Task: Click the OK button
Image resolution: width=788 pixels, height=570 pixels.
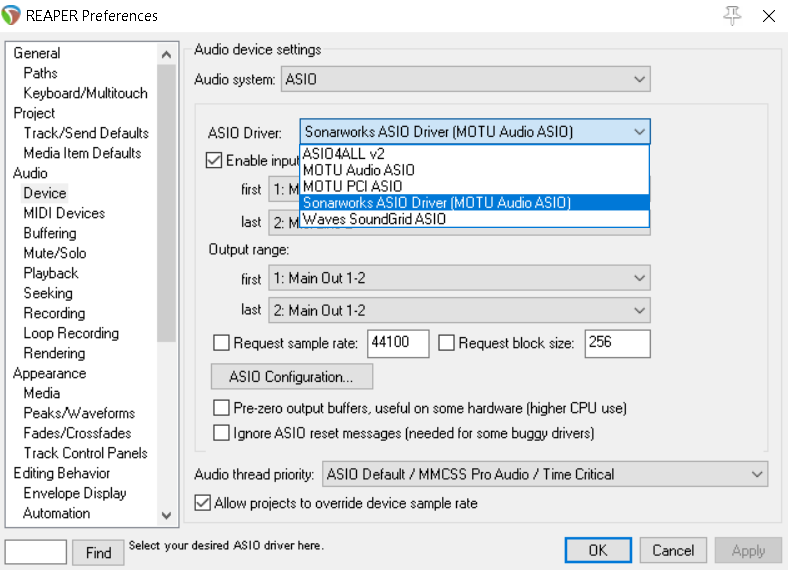Action: pyautogui.click(x=598, y=550)
